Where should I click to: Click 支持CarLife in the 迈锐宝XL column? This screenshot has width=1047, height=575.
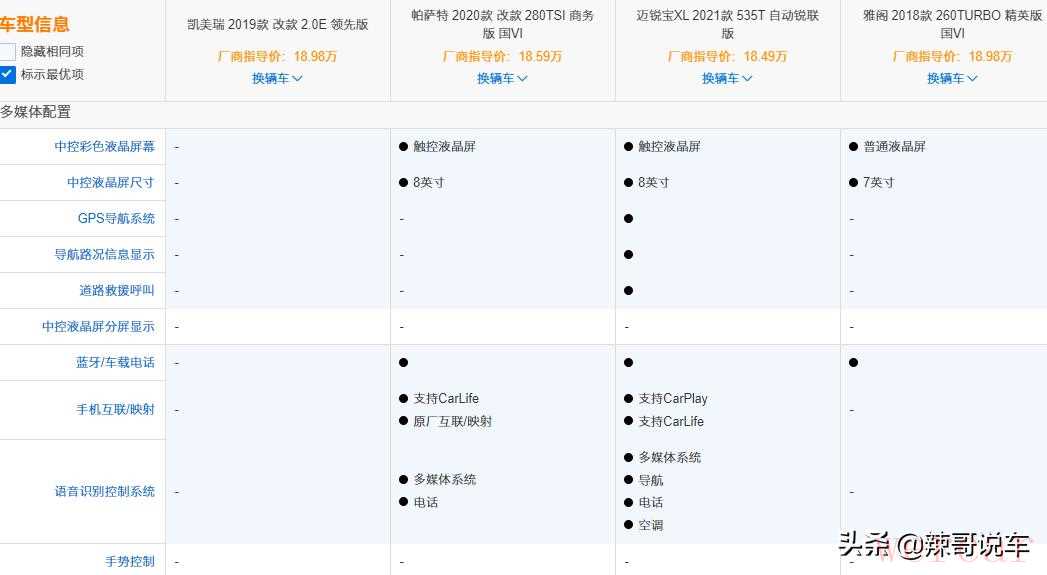(671, 421)
